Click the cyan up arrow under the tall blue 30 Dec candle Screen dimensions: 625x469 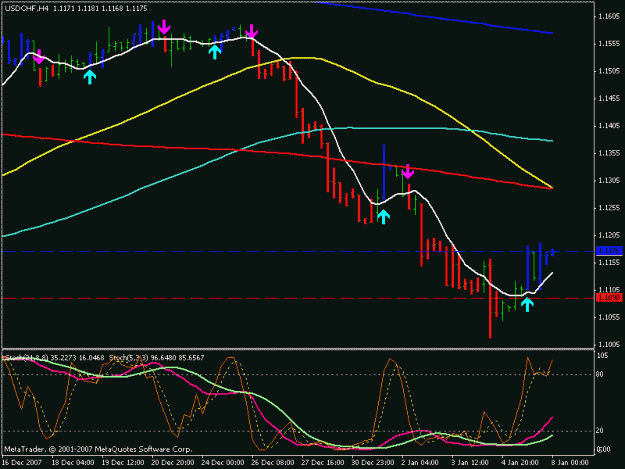click(383, 217)
